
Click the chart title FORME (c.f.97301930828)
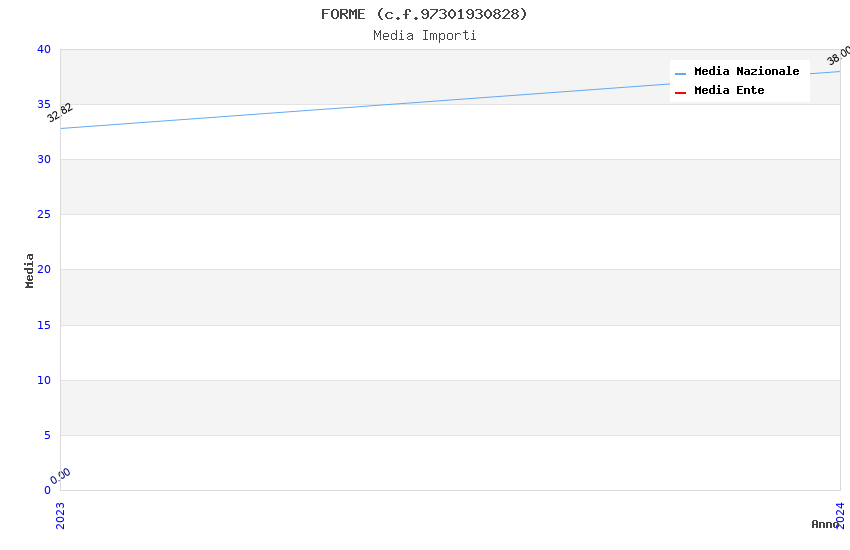coord(424,14)
